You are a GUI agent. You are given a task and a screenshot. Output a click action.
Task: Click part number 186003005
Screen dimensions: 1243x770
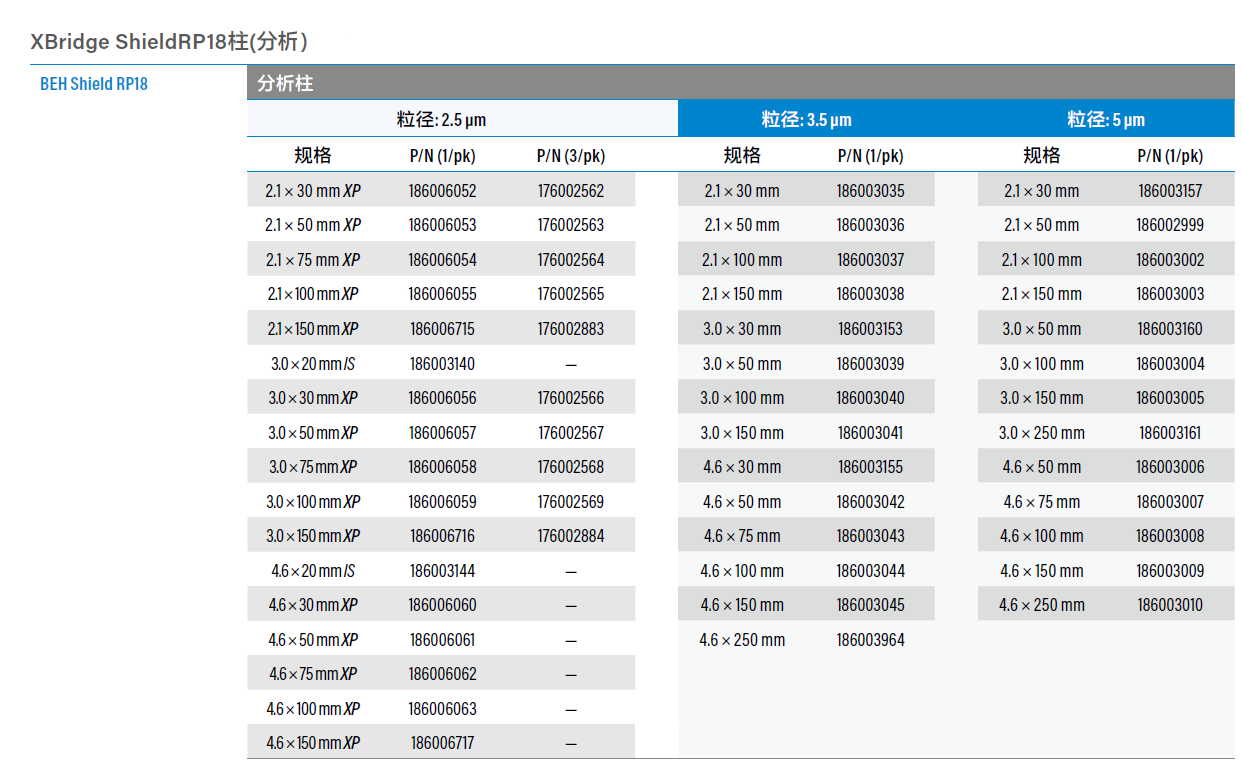1170,398
